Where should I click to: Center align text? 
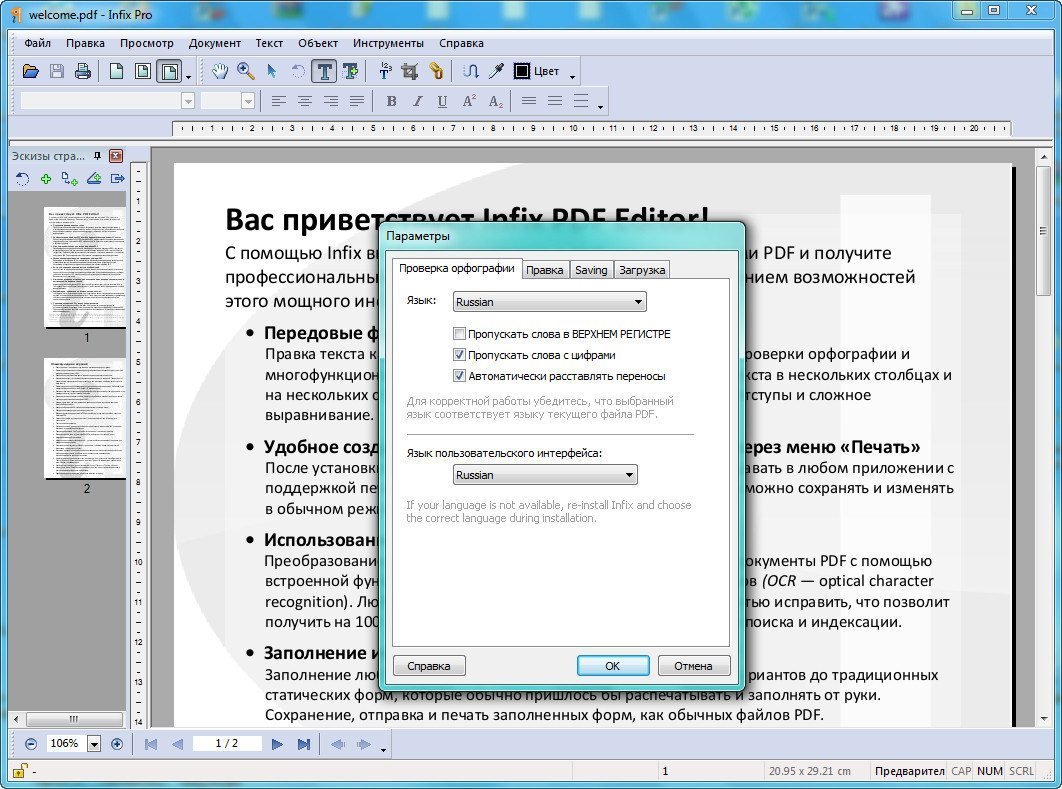(305, 102)
